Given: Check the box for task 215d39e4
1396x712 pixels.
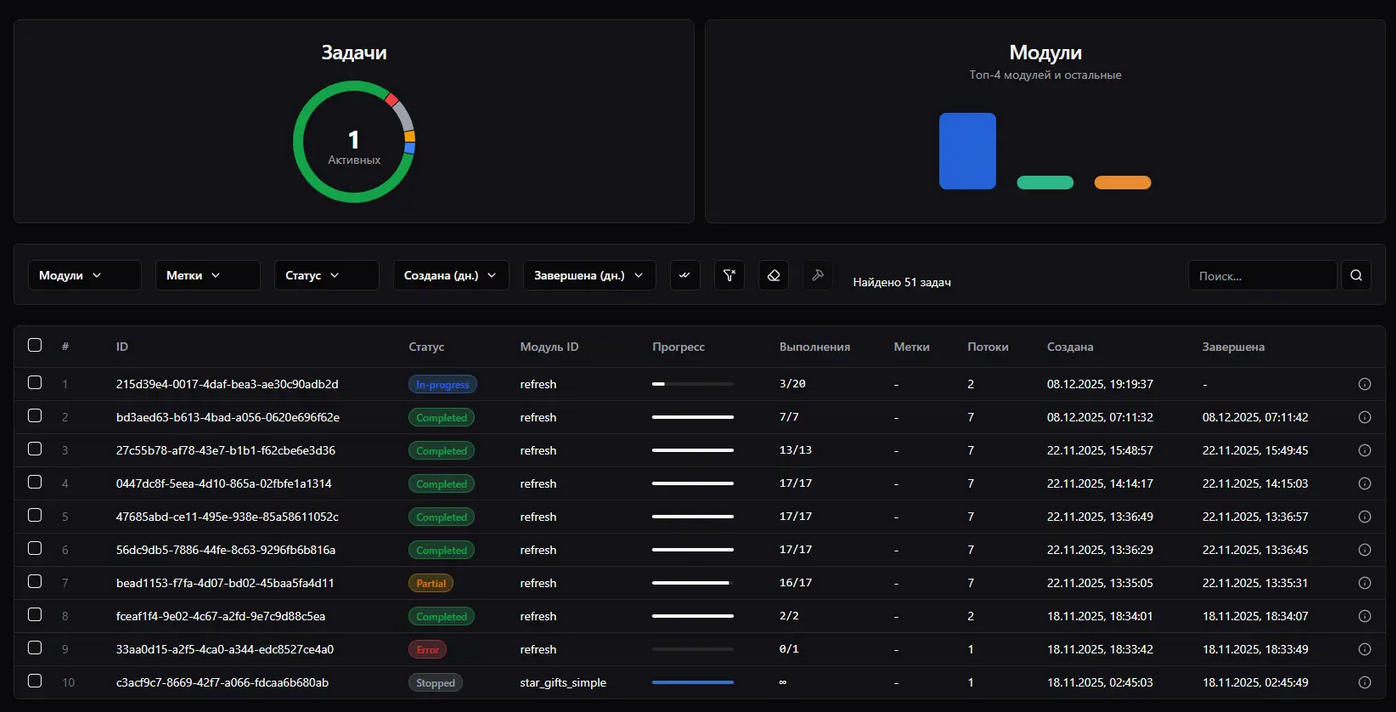Looking at the screenshot, I should pos(35,383).
